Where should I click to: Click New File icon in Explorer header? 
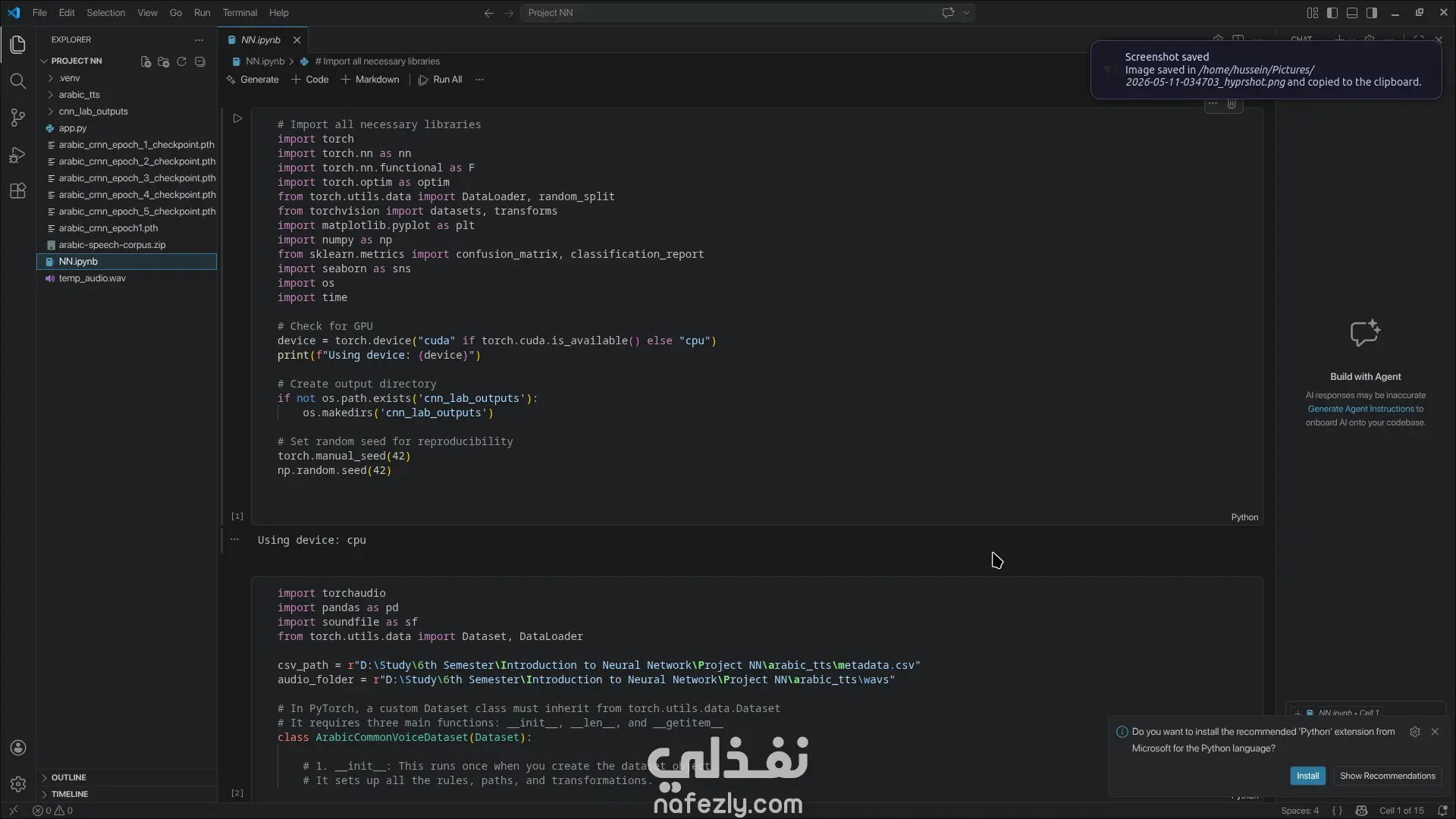click(146, 61)
